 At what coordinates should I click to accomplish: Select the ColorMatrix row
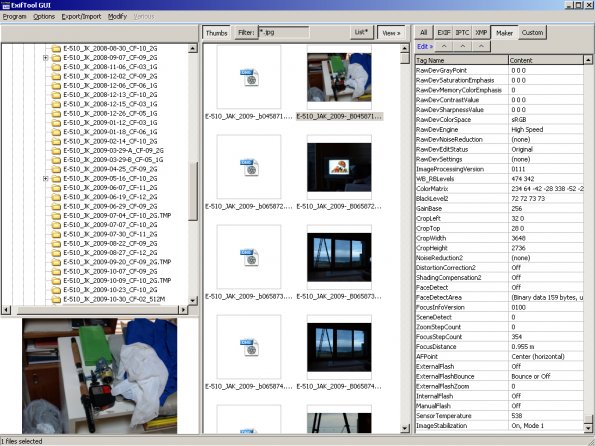pos(499,189)
